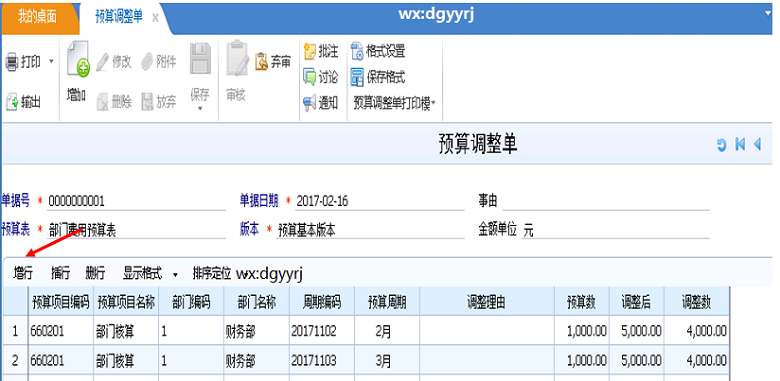This screenshot has width=780, height=381.
Task: Click row 1 调整理由 empty cell
Action: click(487, 331)
